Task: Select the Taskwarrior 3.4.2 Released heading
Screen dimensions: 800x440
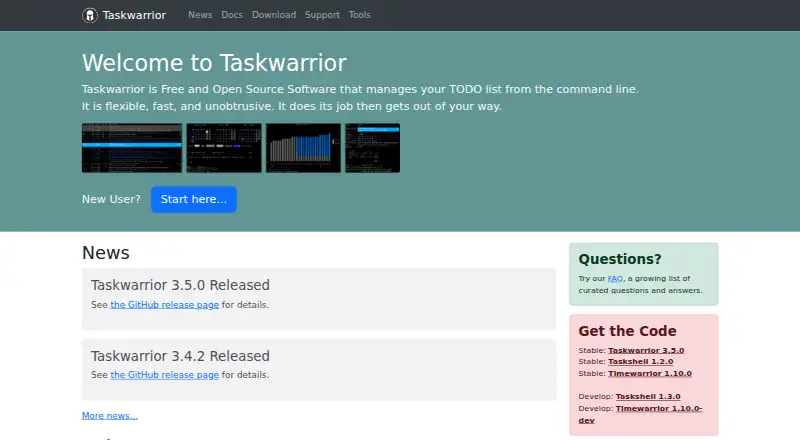Action: coord(180,356)
